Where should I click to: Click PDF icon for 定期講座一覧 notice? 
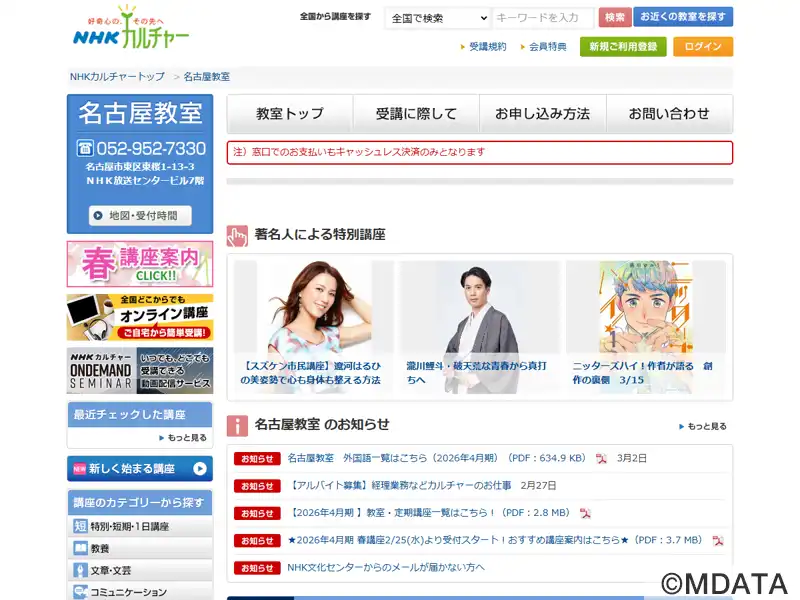point(585,513)
